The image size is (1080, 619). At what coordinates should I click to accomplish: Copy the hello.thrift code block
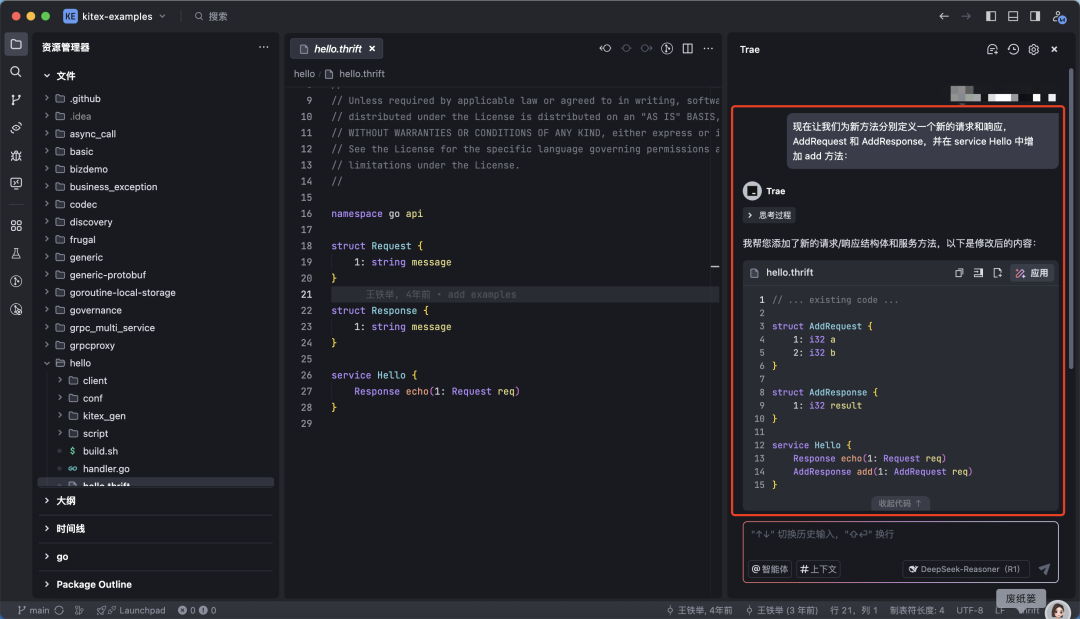coord(959,273)
